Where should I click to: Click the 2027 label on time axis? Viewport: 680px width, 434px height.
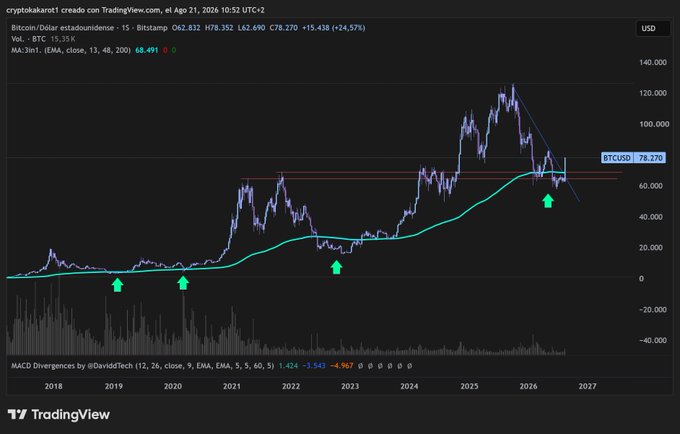587,386
